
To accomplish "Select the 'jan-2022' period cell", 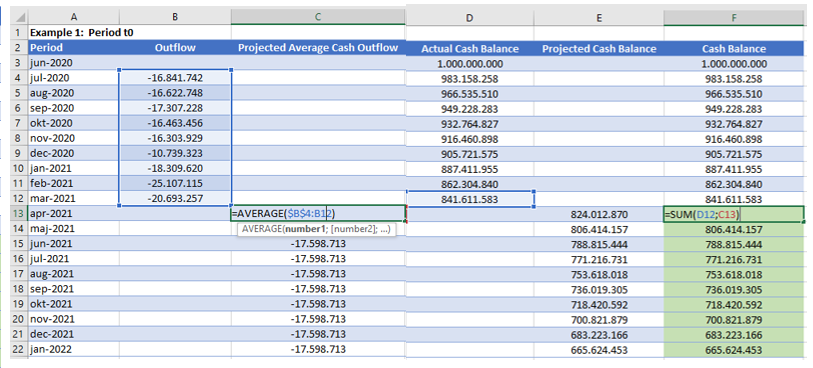I will pyautogui.click(x=74, y=349).
